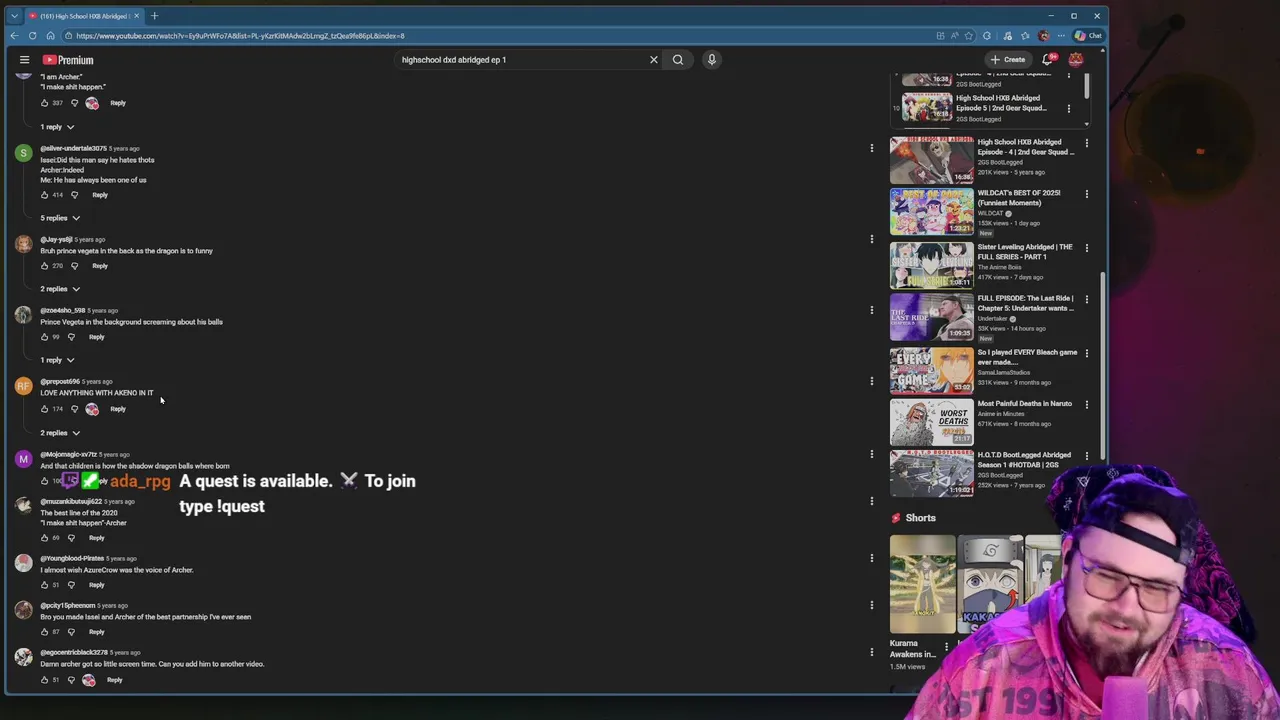The width and height of the screenshot is (1280, 720).
Task: Clear the search box with X
Action: (654, 60)
